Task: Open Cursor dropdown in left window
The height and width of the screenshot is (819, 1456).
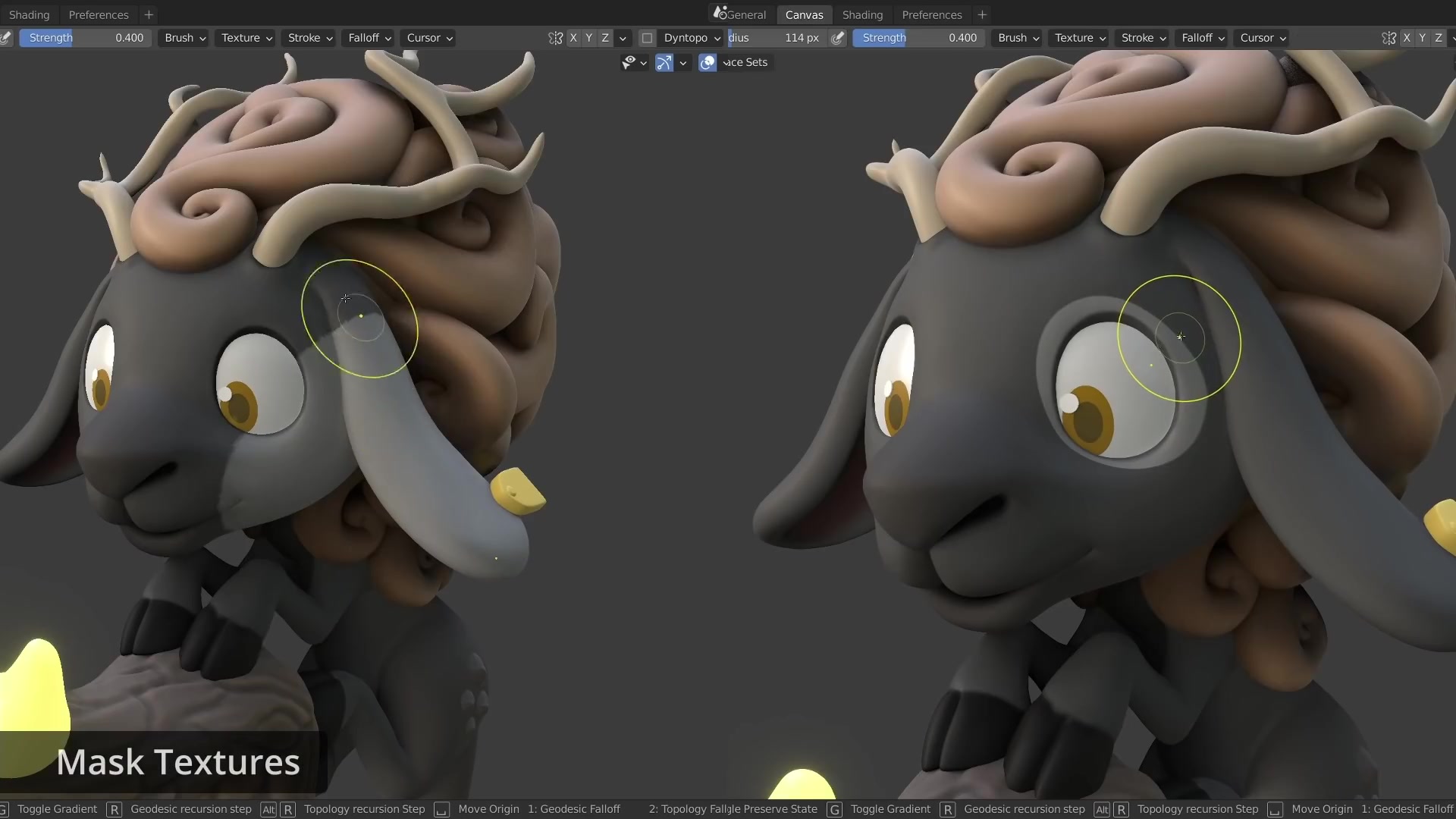Action: [x=429, y=38]
